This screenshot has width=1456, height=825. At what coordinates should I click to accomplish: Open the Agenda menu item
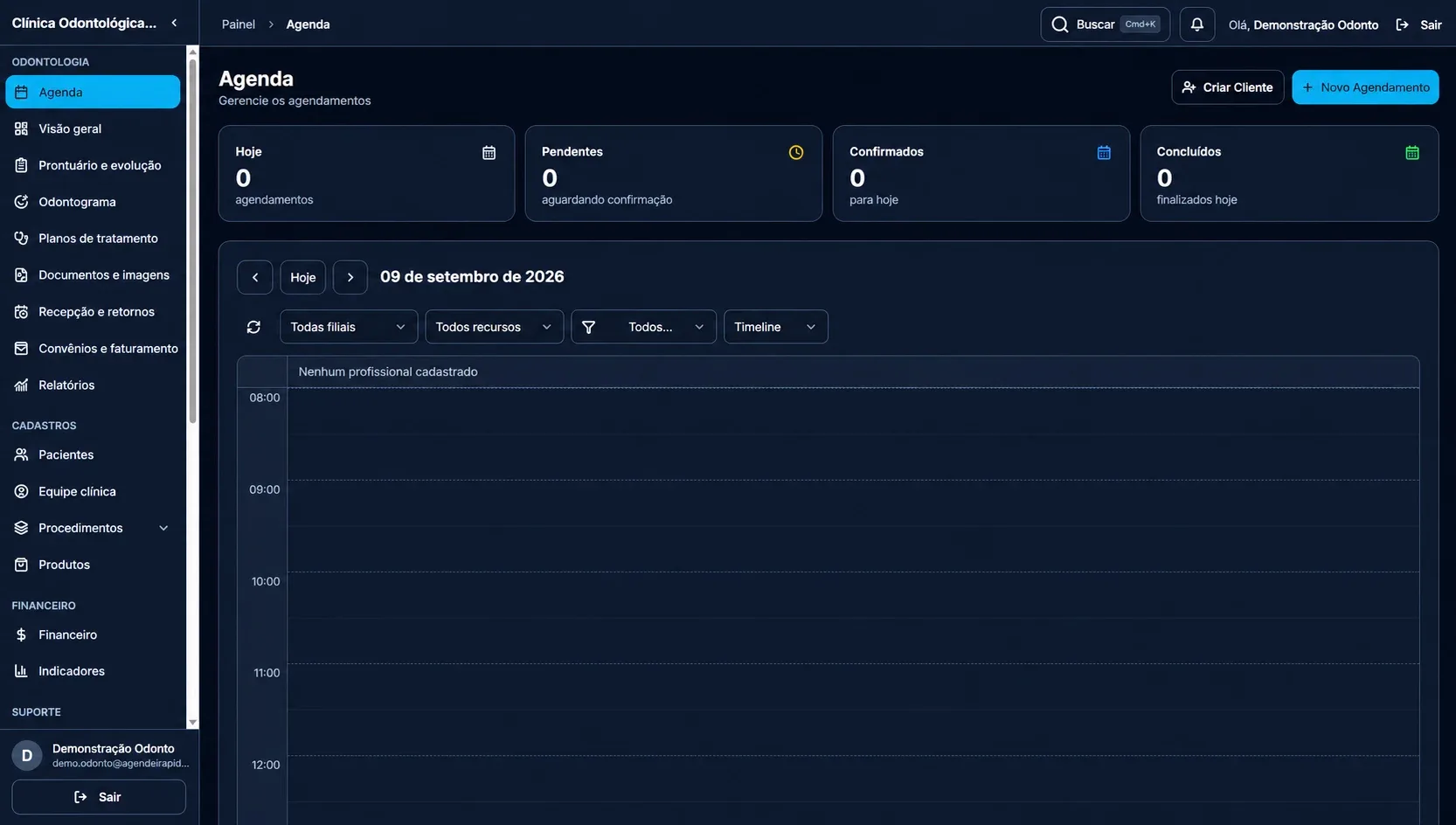point(93,92)
